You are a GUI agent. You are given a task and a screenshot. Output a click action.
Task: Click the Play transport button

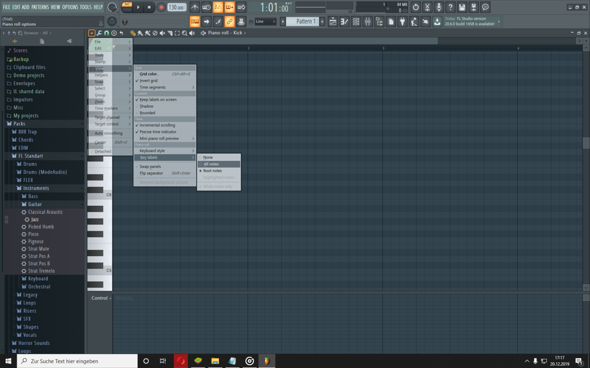(138, 7)
